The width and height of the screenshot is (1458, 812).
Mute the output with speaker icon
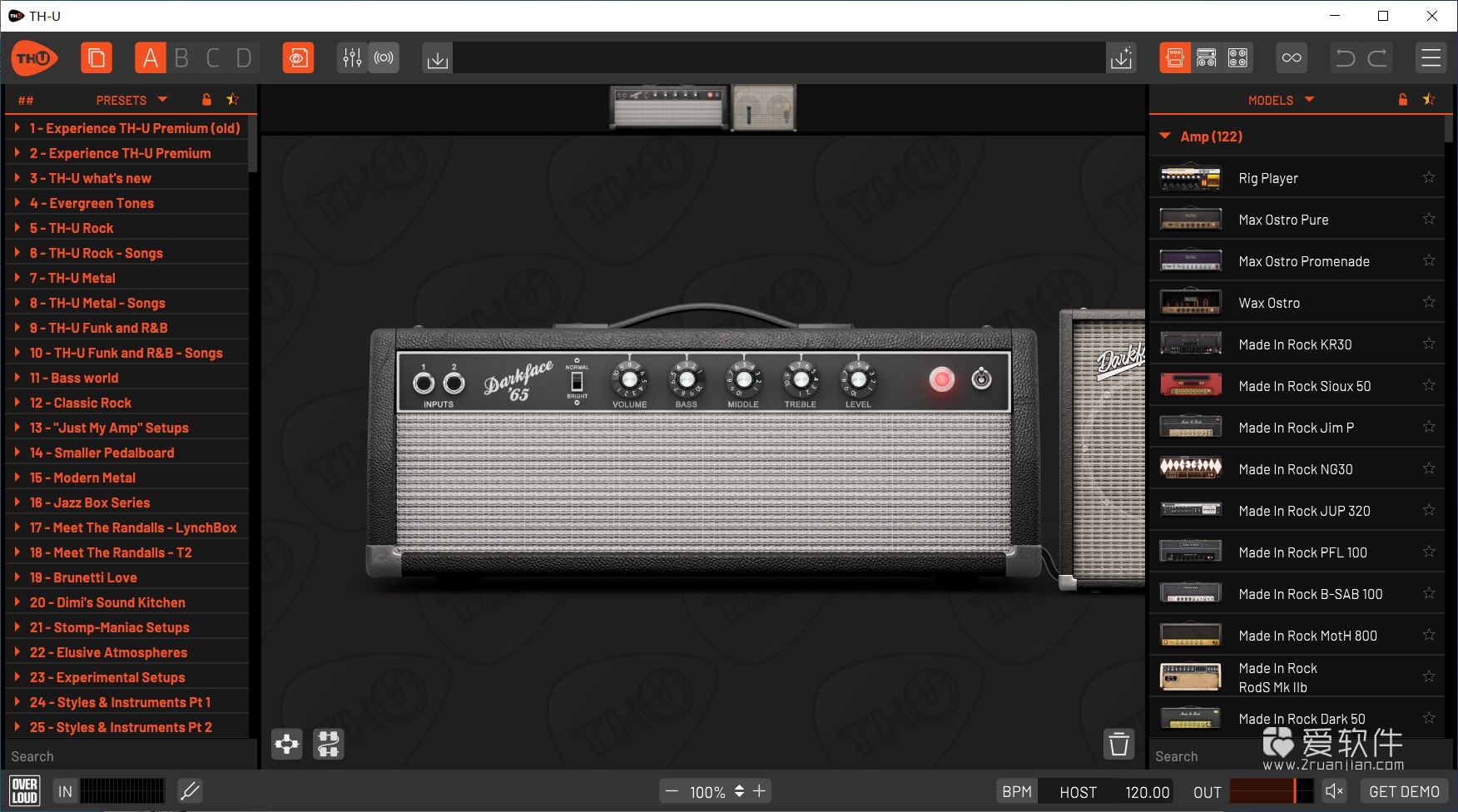tap(1334, 791)
